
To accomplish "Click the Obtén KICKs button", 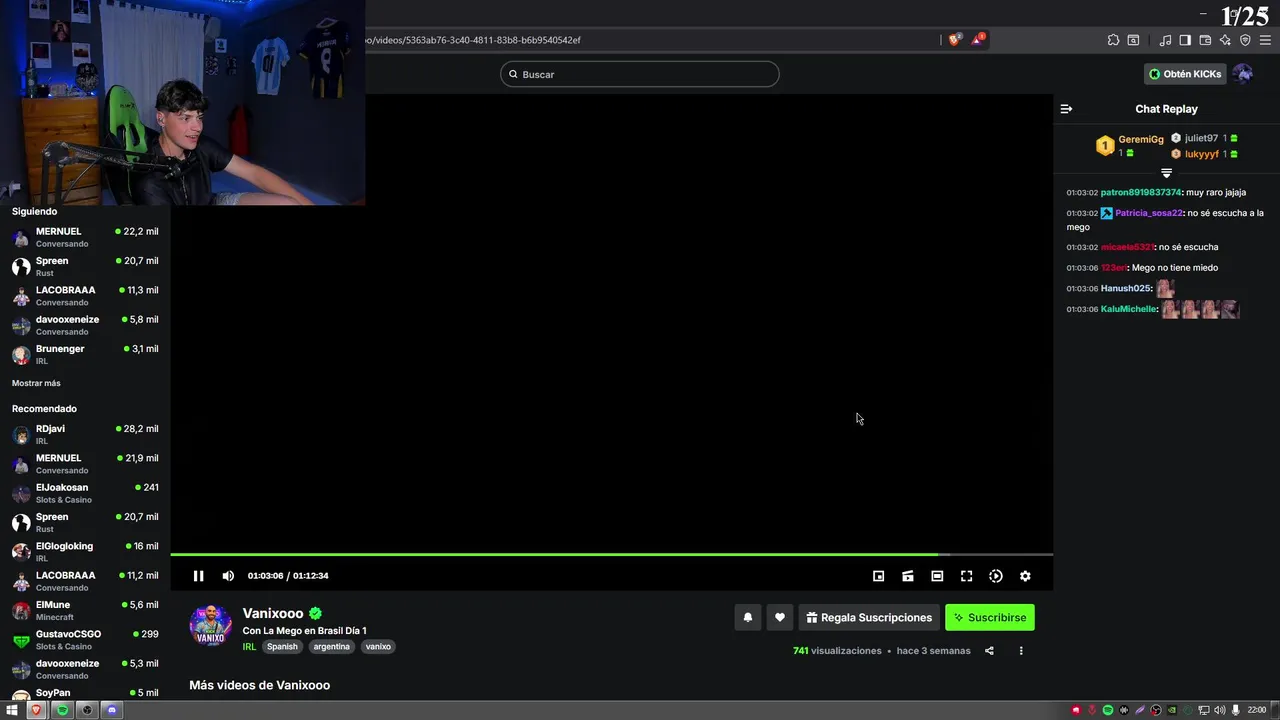I will [1185, 74].
